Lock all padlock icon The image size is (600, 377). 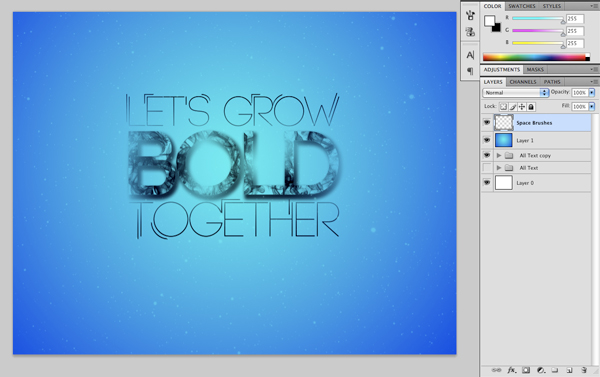pyautogui.click(x=531, y=107)
